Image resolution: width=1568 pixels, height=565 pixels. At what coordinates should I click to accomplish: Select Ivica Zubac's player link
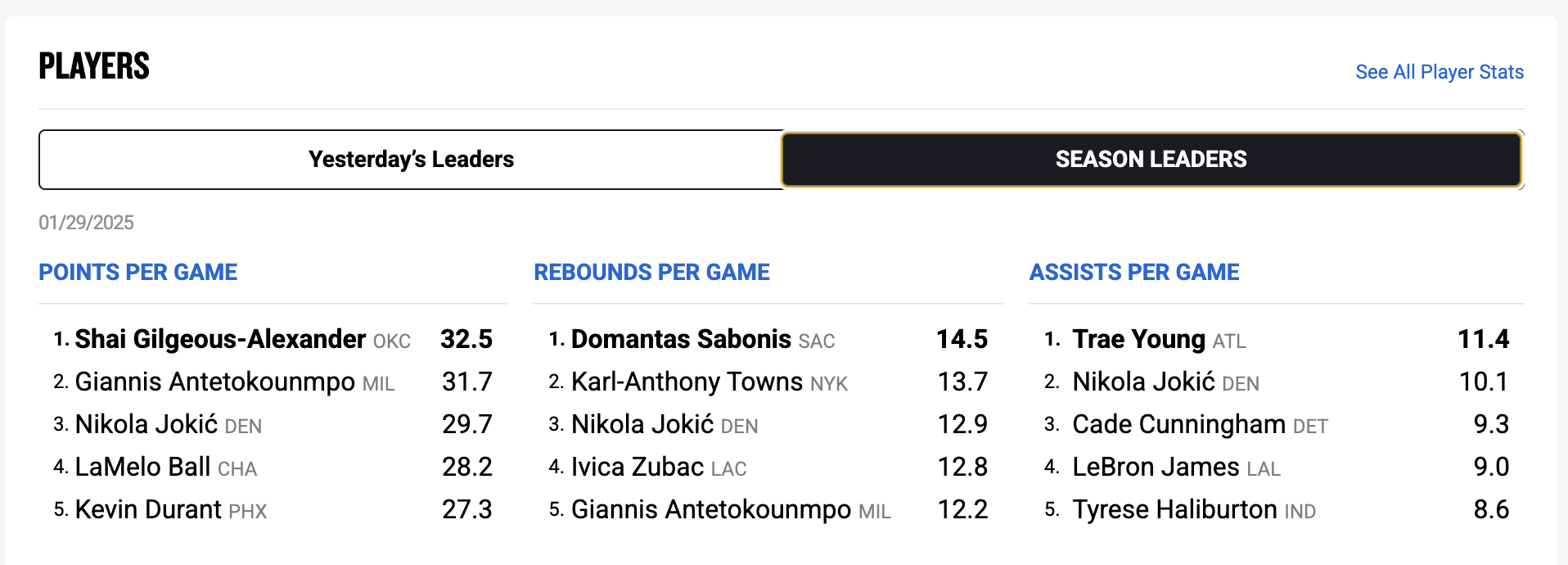(638, 467)
